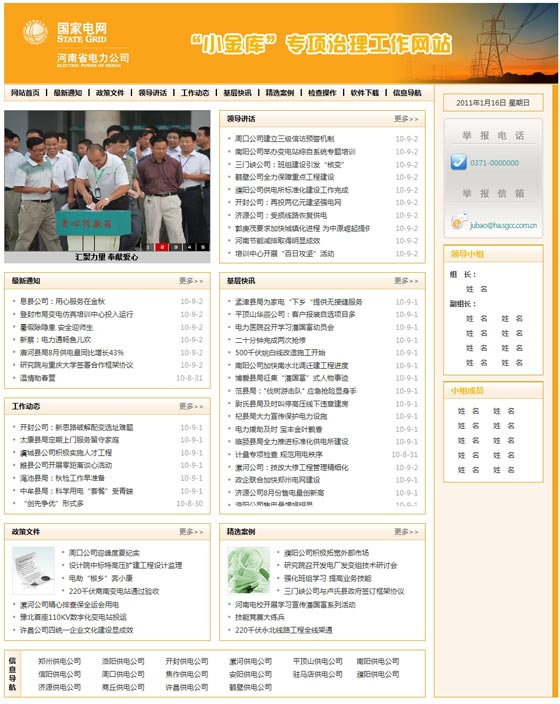The height and width of the screenshot is (704, 560).
Task: Open 检查操作 in the navigation bar
Action: click(x=322, y=92)
